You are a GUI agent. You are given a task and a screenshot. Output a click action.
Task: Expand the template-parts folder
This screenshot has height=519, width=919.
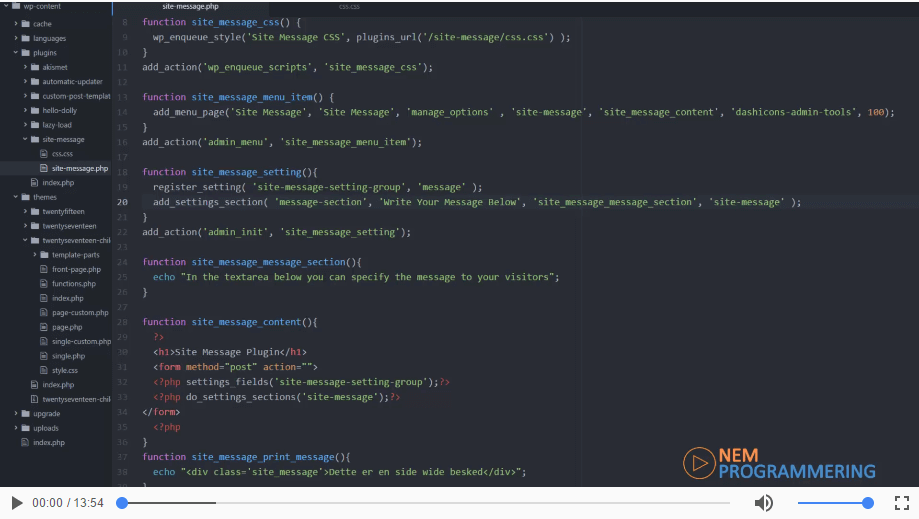pyautogui.click(x=35, y=255)
